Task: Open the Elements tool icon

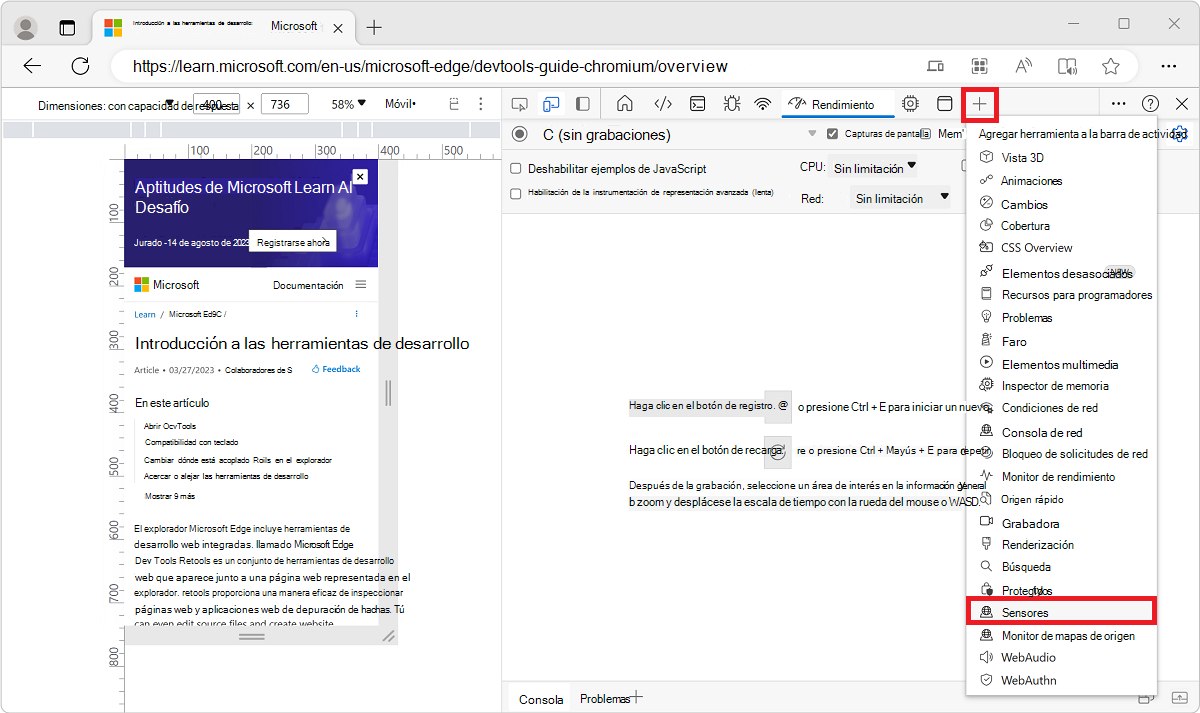Action: tap(662, 103)
